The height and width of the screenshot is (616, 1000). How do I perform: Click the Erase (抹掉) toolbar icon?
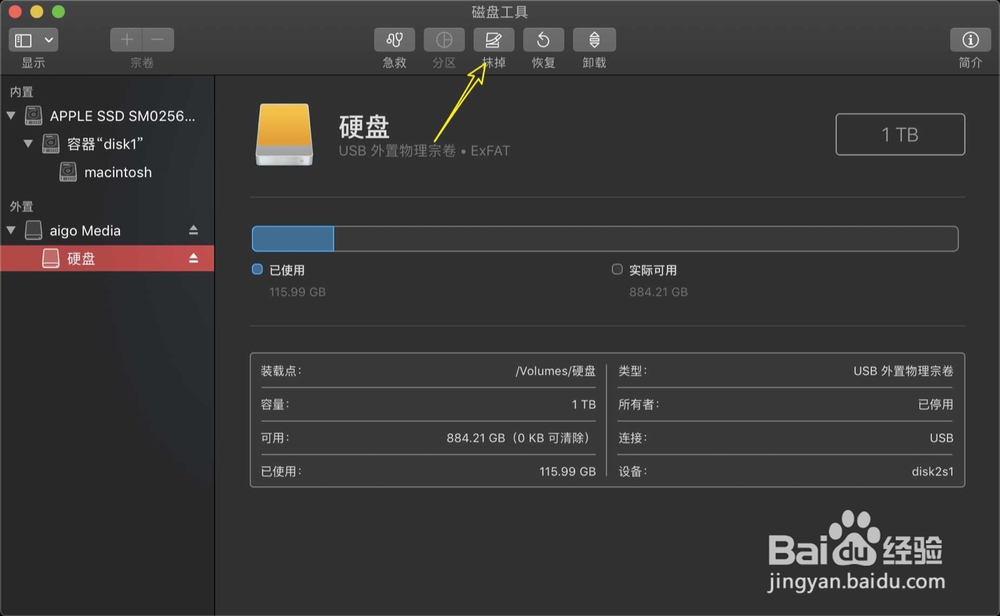click(493, 40)
